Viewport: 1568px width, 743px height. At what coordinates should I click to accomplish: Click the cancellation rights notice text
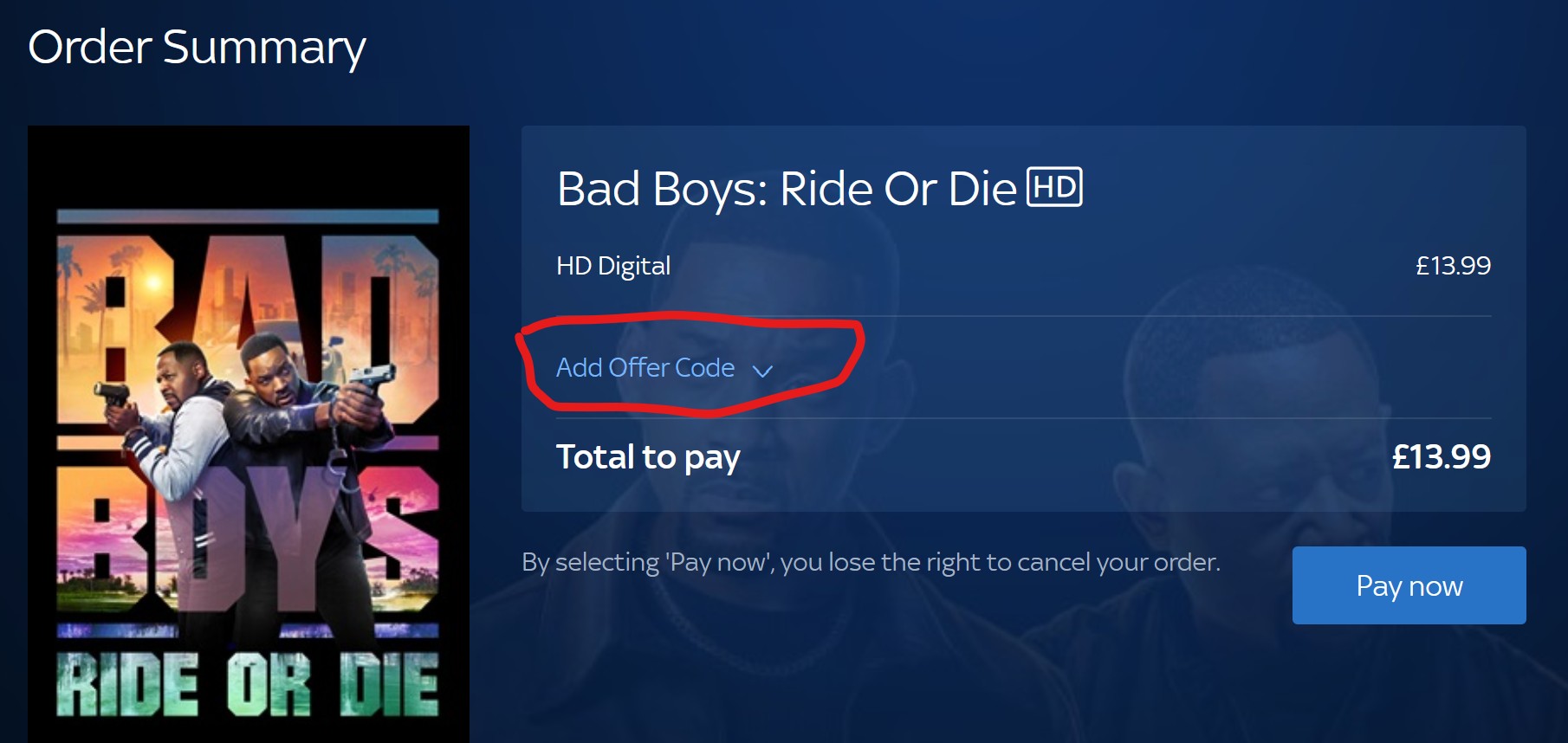(x=871, y=563)
